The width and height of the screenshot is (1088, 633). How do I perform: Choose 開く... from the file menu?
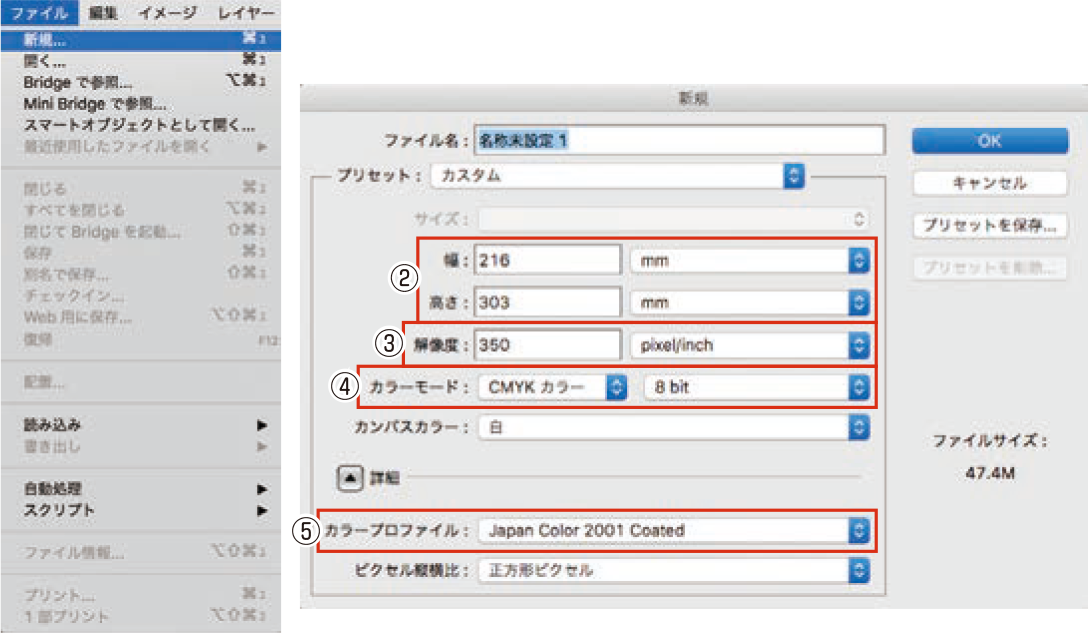tap(141, 61)
